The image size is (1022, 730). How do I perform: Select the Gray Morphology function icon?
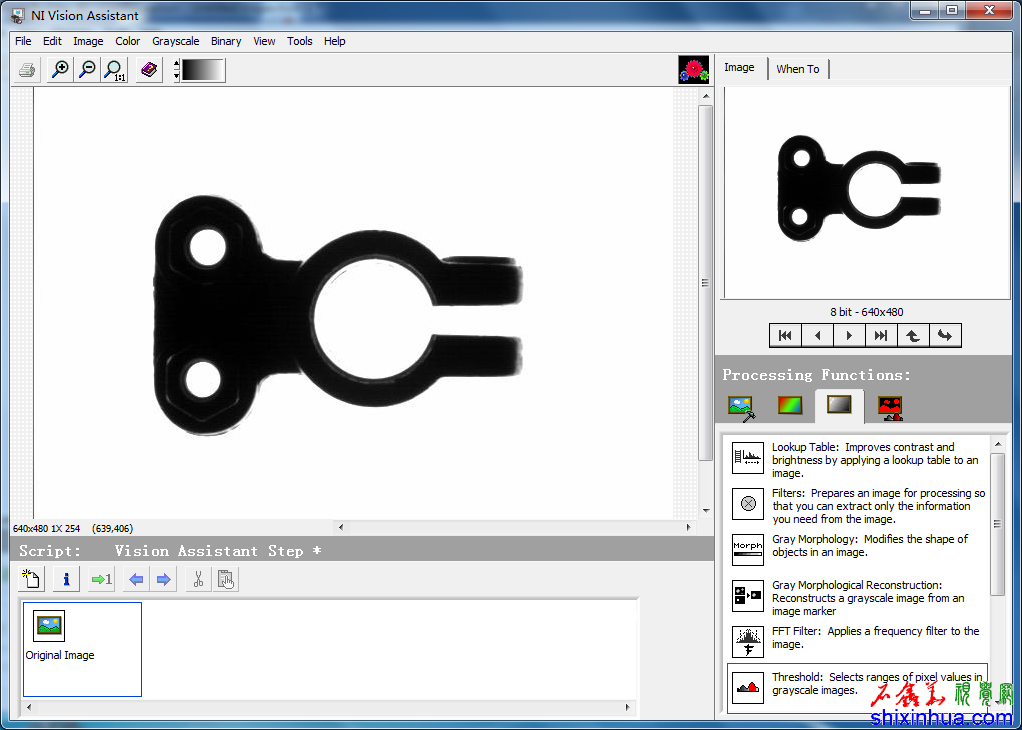(747, 550)
